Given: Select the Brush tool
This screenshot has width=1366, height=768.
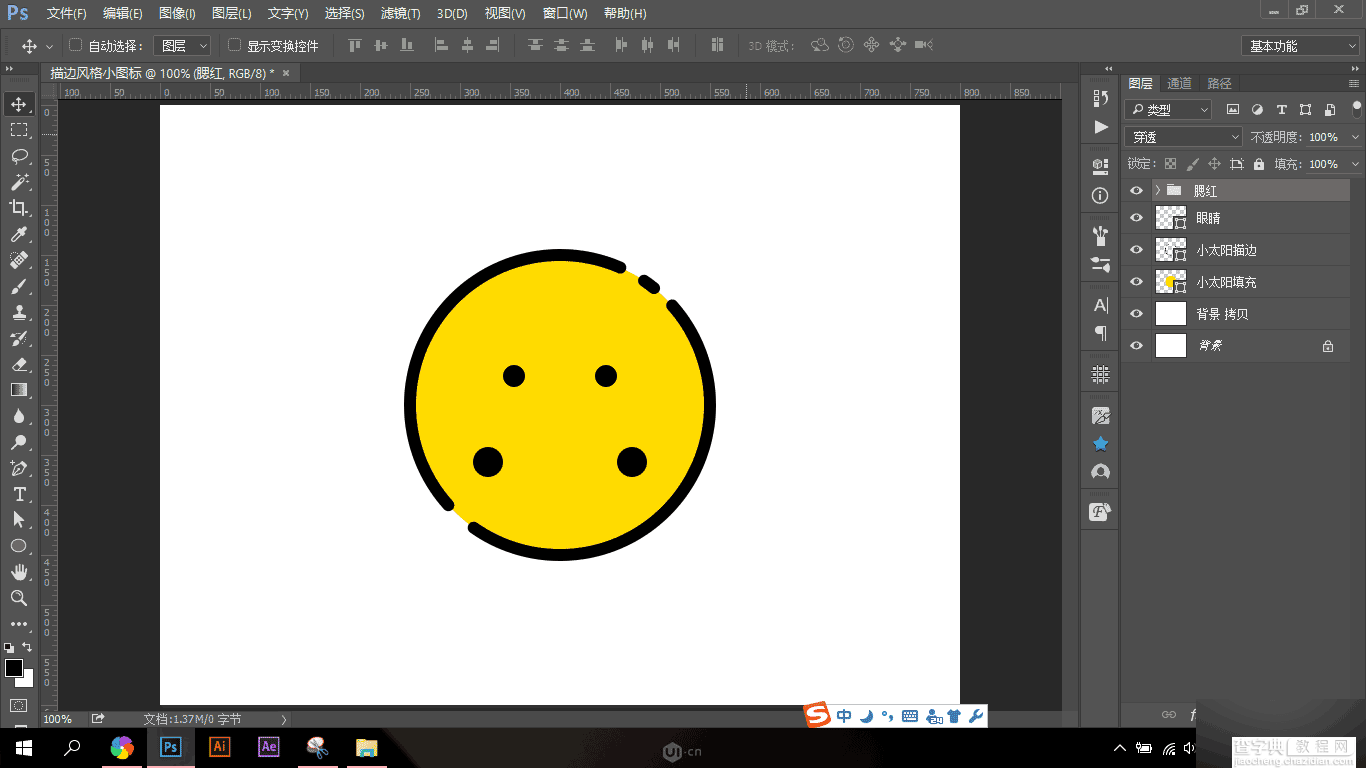Looking at the screenshot, I should [x=19, y=286].
